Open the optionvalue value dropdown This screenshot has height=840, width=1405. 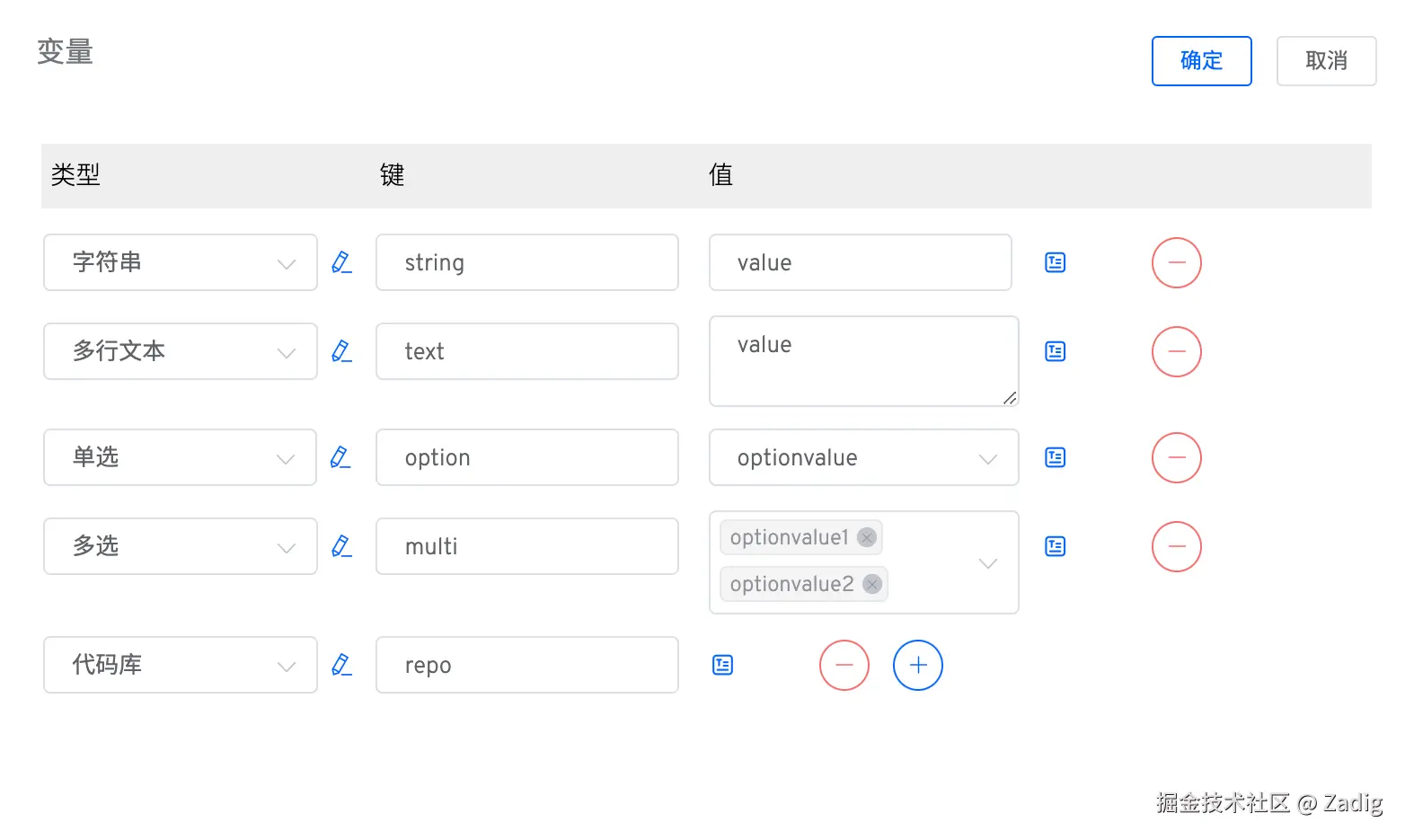pos(864,457)
